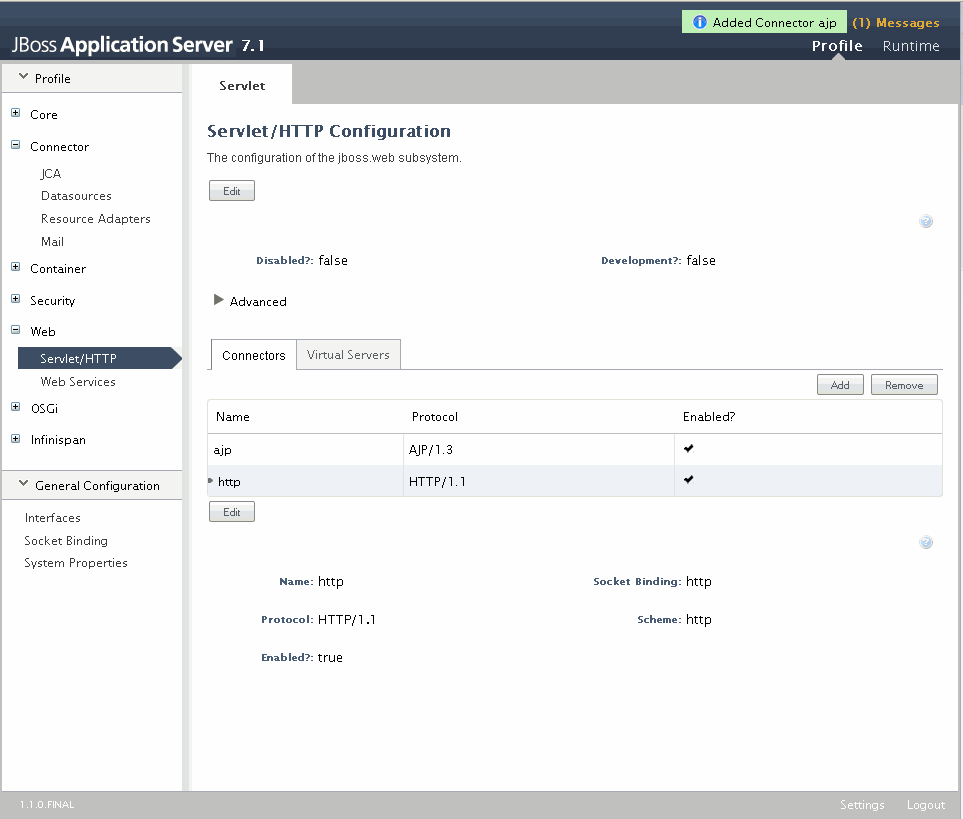This screenshot has height=819, width=963.
Task: Click the enabled checkmark for ajp
Action: (x=688, y=448)
